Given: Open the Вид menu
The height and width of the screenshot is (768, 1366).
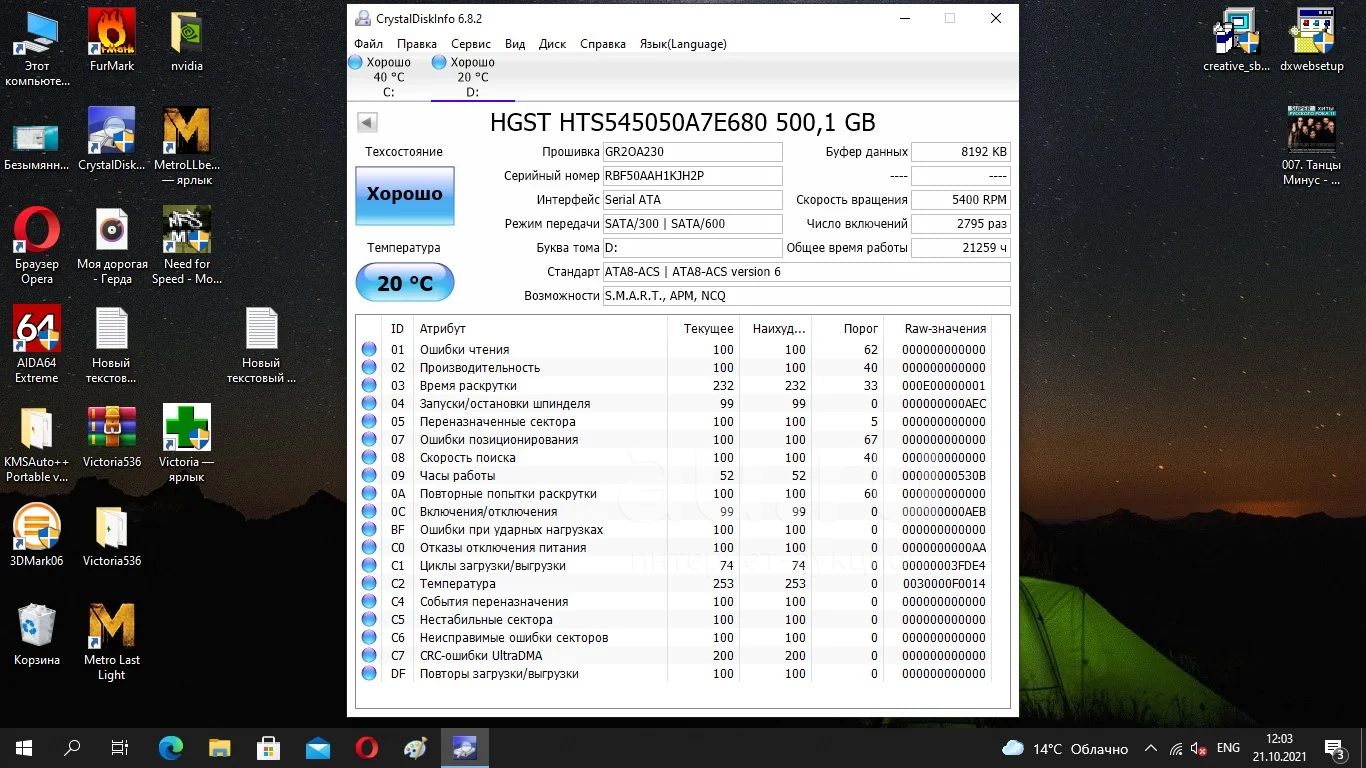Looking at the screenshot, I should coord(515,44).
